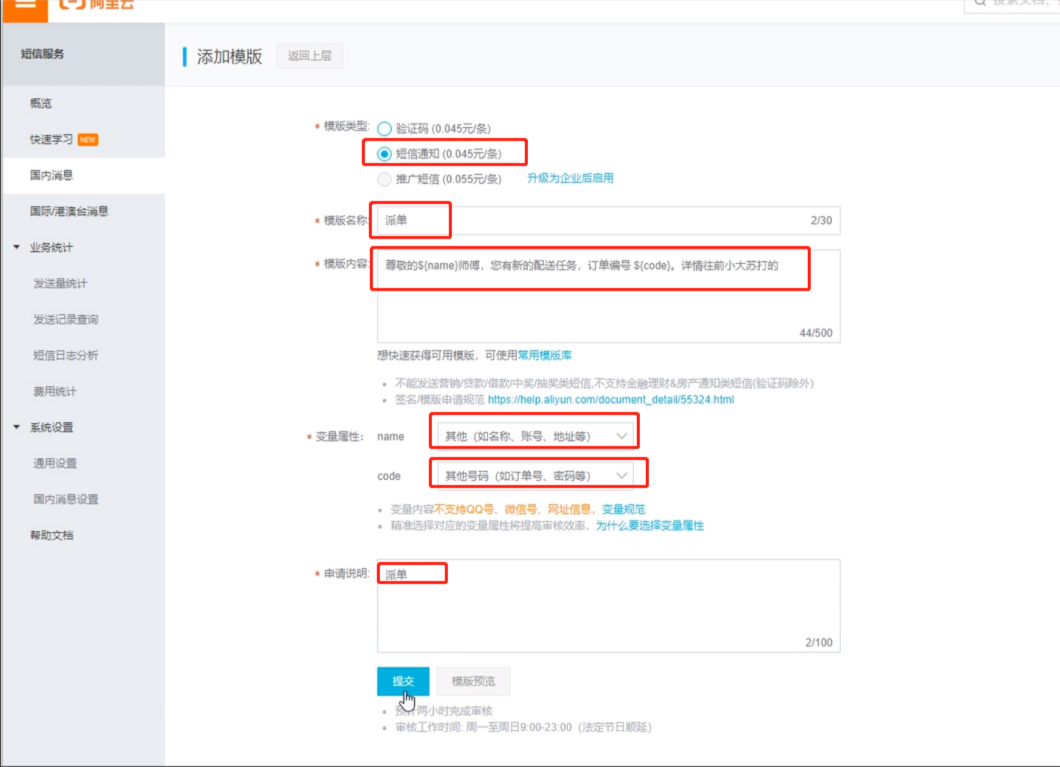1060x767 pixels.
Task: Open the code variable attribute dropdown
Action: pyautogui.click(x=535, y=475)
